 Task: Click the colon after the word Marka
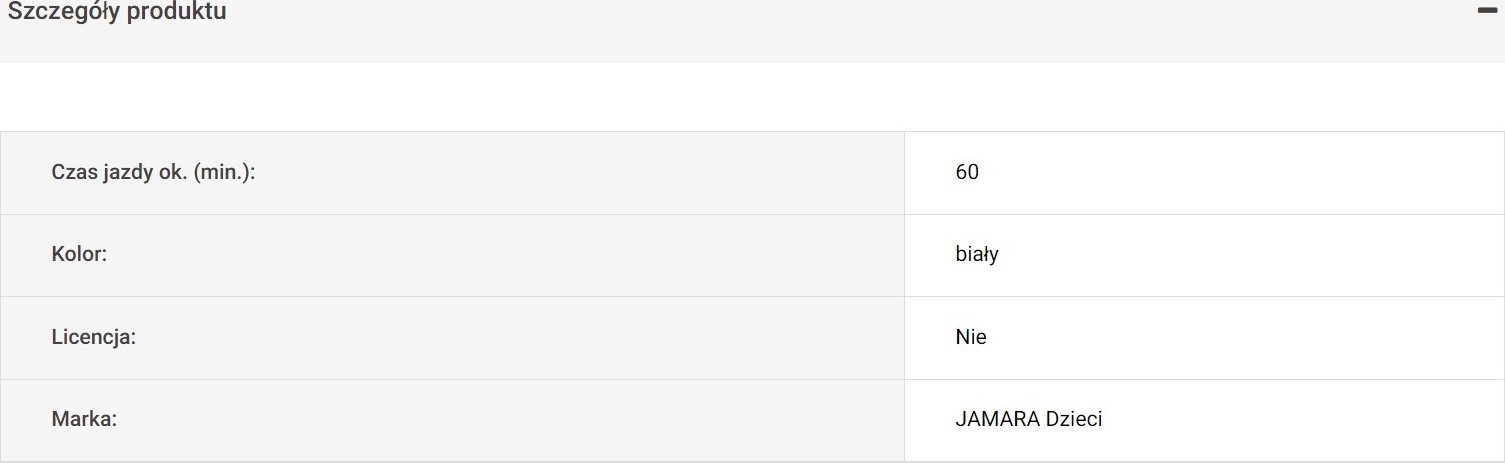pos(114,421)
